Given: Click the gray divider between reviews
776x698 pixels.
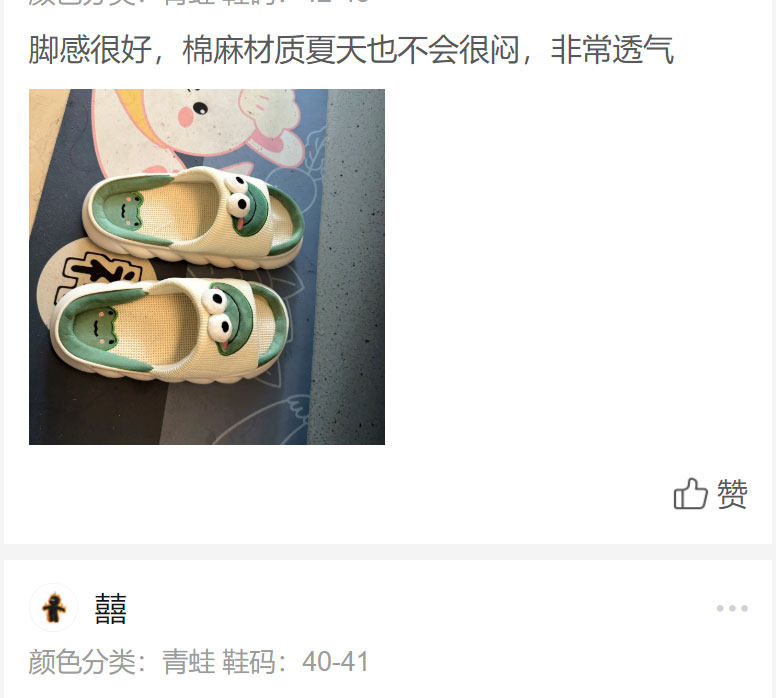Looking at the screenshot, I should tap(388, 552).
